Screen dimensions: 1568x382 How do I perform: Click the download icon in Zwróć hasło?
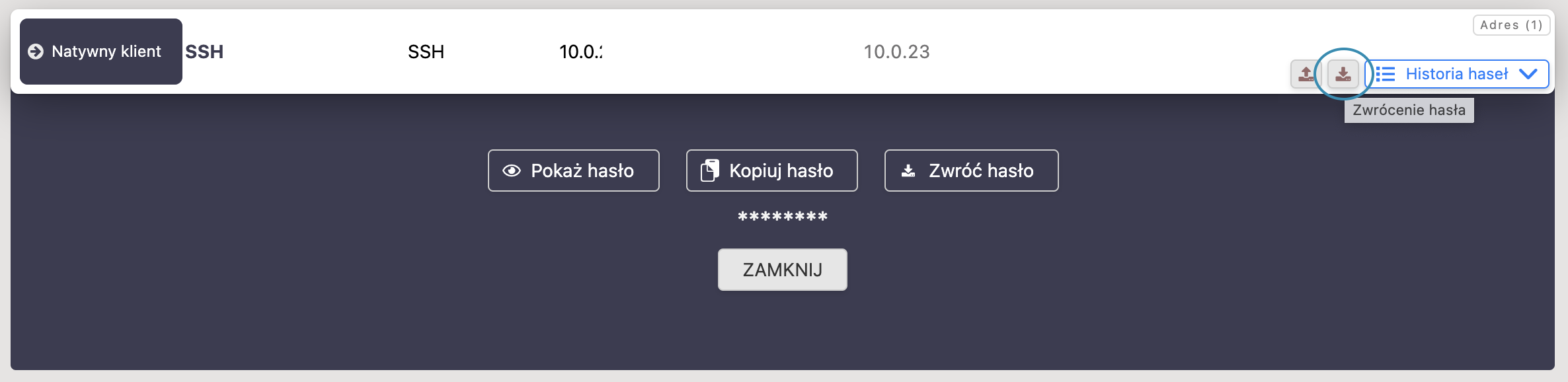(x=909, y=171)
